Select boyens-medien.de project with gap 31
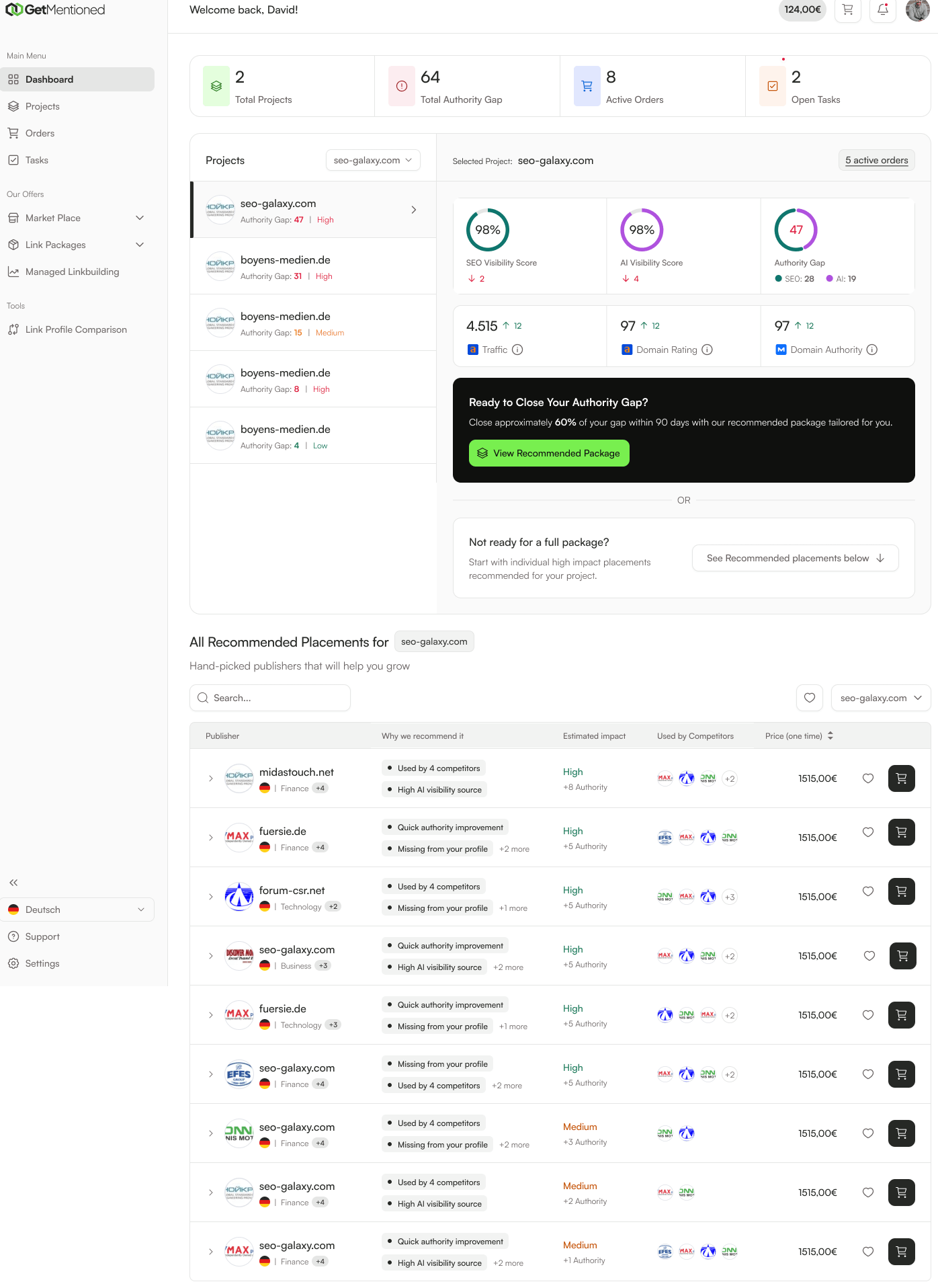This screenshot has height=1288, width=938. (x=313, y=266)
